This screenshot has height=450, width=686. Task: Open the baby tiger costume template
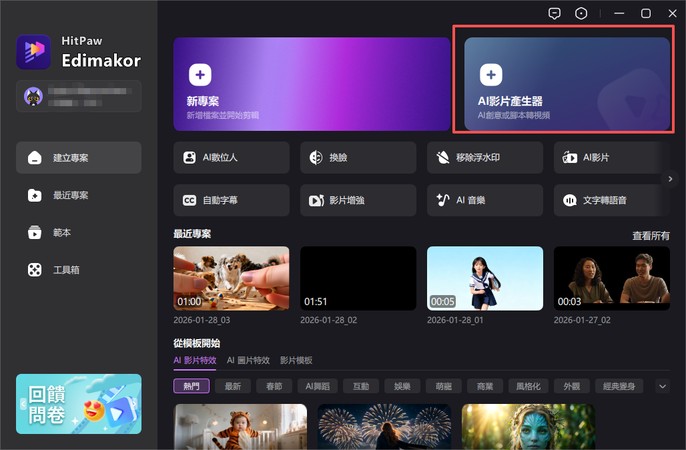click(x=240, y=426)
